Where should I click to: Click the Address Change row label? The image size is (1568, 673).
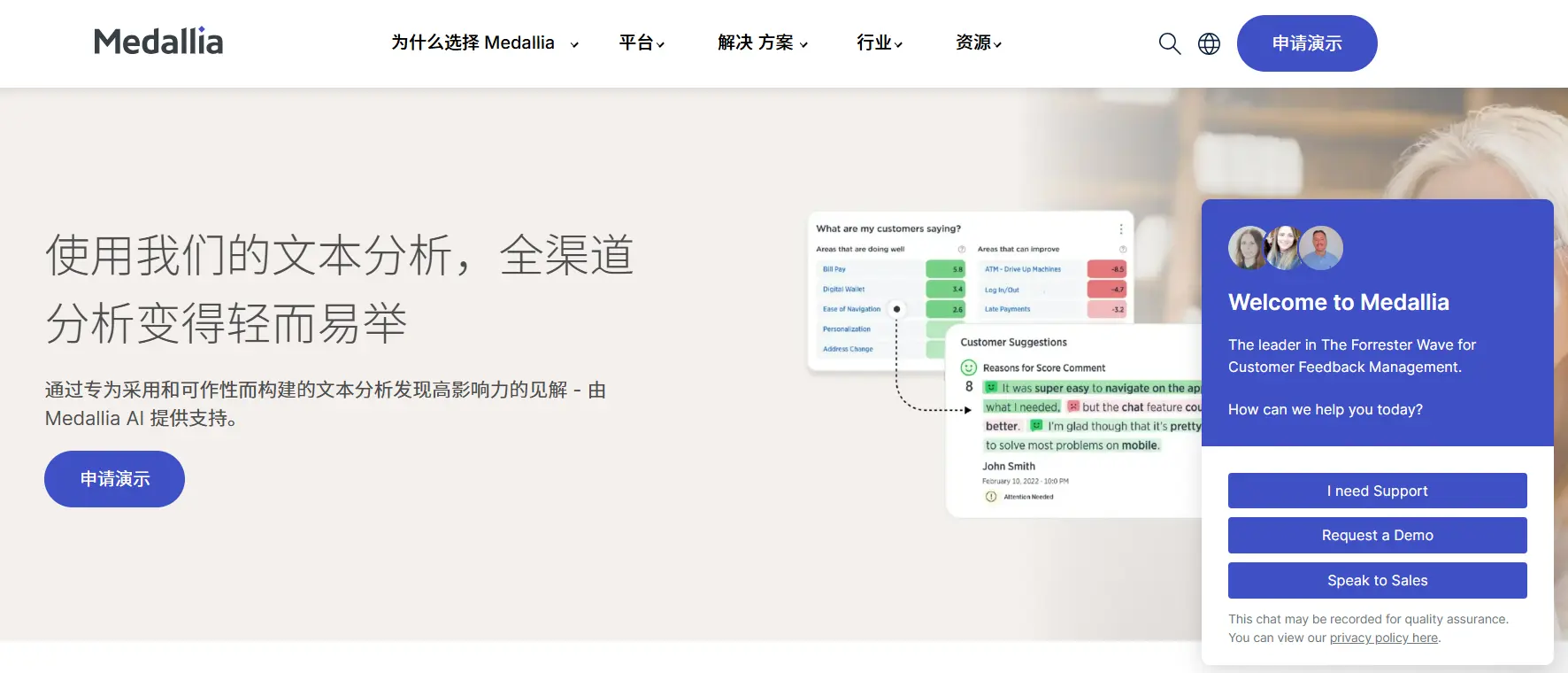point(848,349)
